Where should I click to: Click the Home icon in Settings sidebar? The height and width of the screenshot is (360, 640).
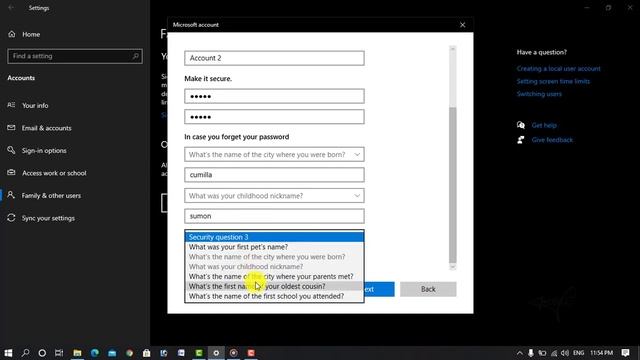click(11, 34)
